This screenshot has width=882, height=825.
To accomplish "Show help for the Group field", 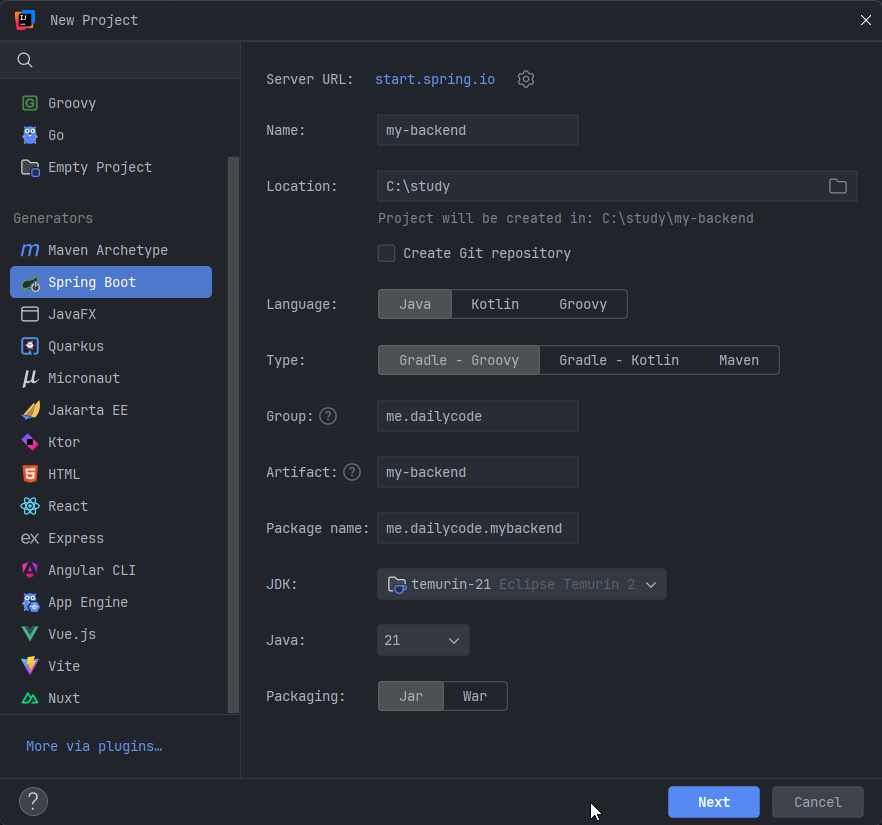I will click(328, 416).
